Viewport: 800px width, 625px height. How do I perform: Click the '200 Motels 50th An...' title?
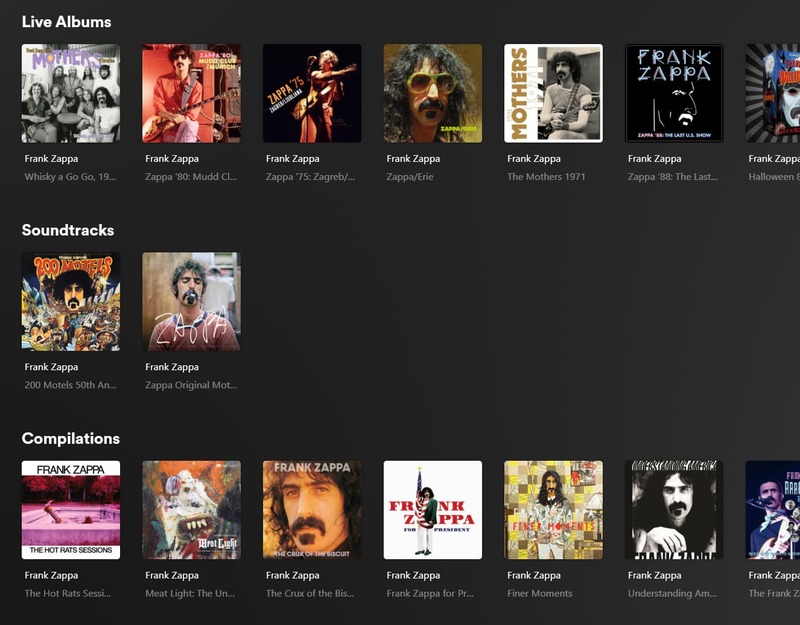(x=70, y=385)
